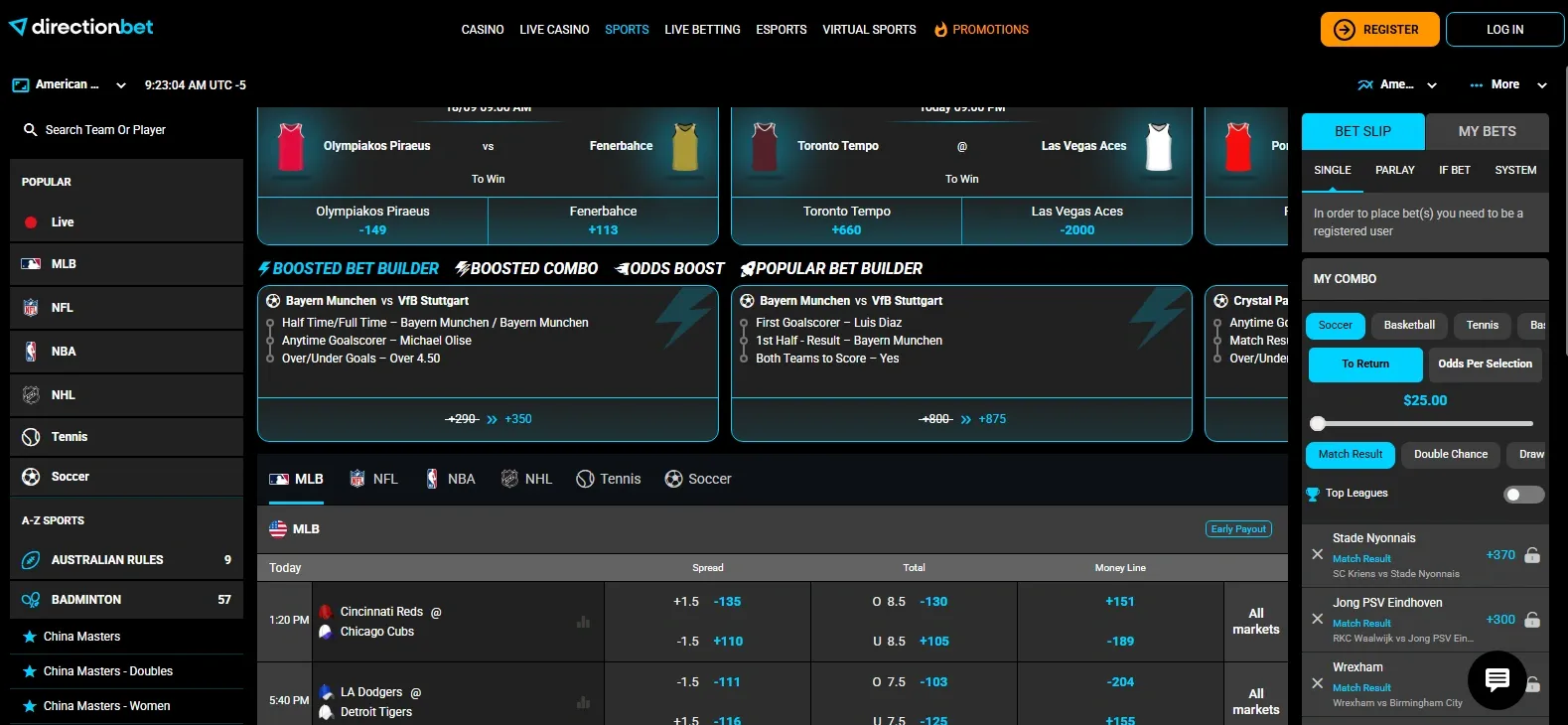Open the Boosted Combo tab

(526, 269)
